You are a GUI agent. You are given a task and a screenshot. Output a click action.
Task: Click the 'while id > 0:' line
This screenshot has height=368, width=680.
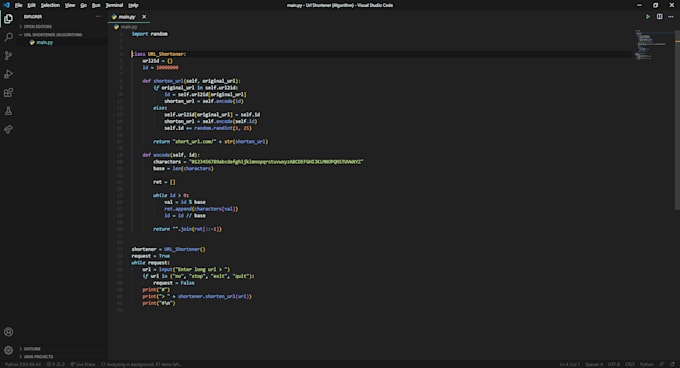point(171,195)
